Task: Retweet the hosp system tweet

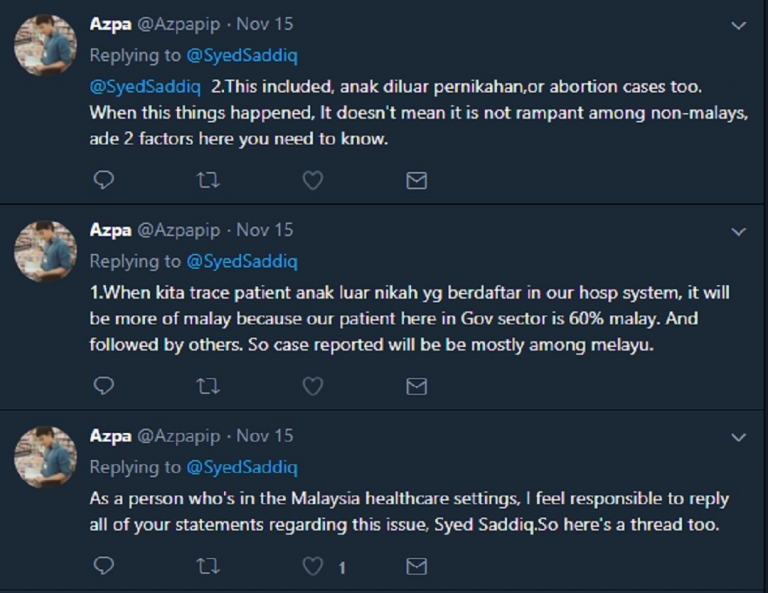Action: (208, 386)
